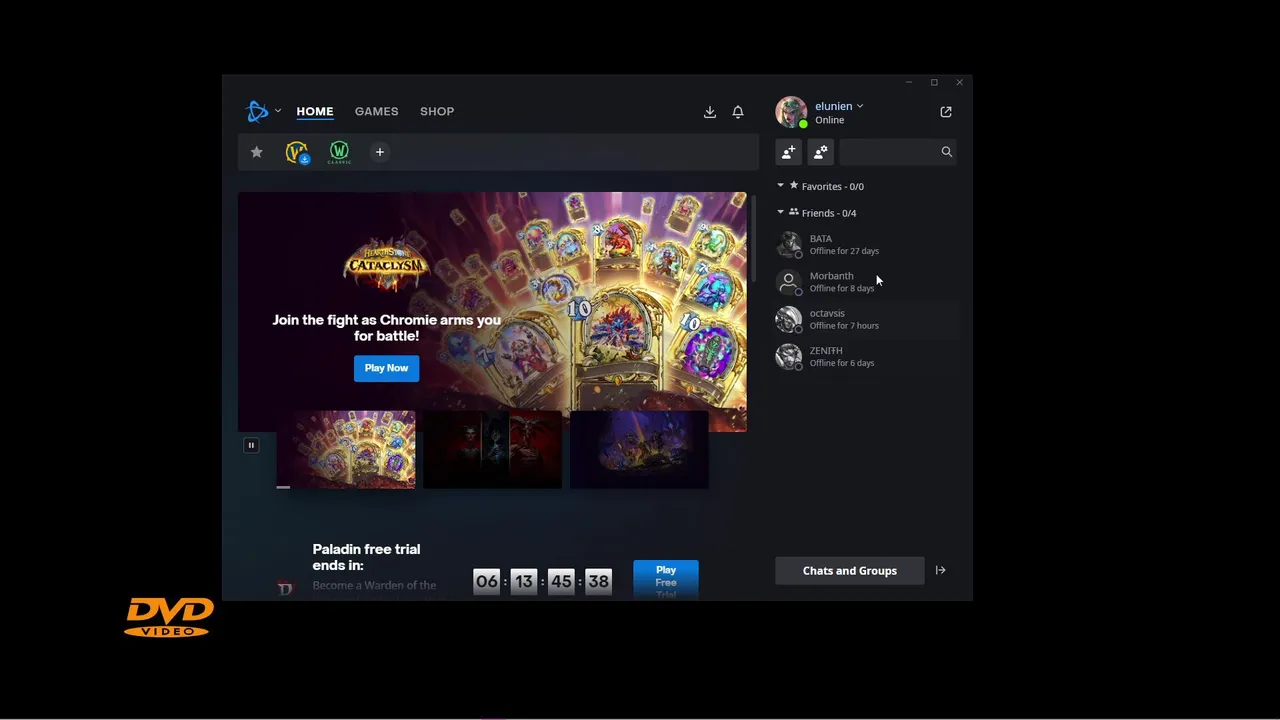Viewport: 1280px width, 720px height.
Task: Click octavsis's avatar in friends list
Action: [x=789, y=319]
